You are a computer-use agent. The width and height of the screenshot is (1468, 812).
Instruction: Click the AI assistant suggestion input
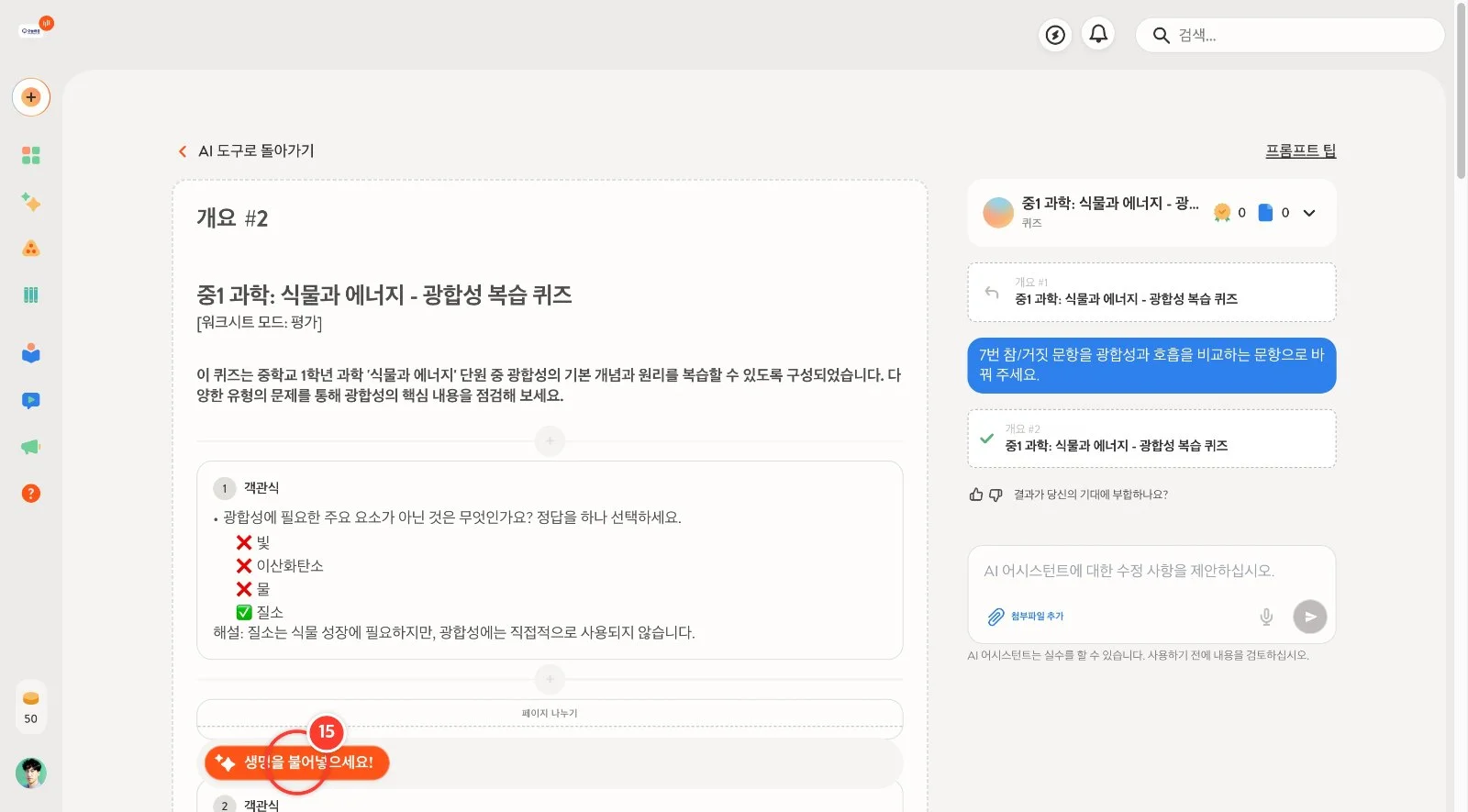(x=1151, y=571)
